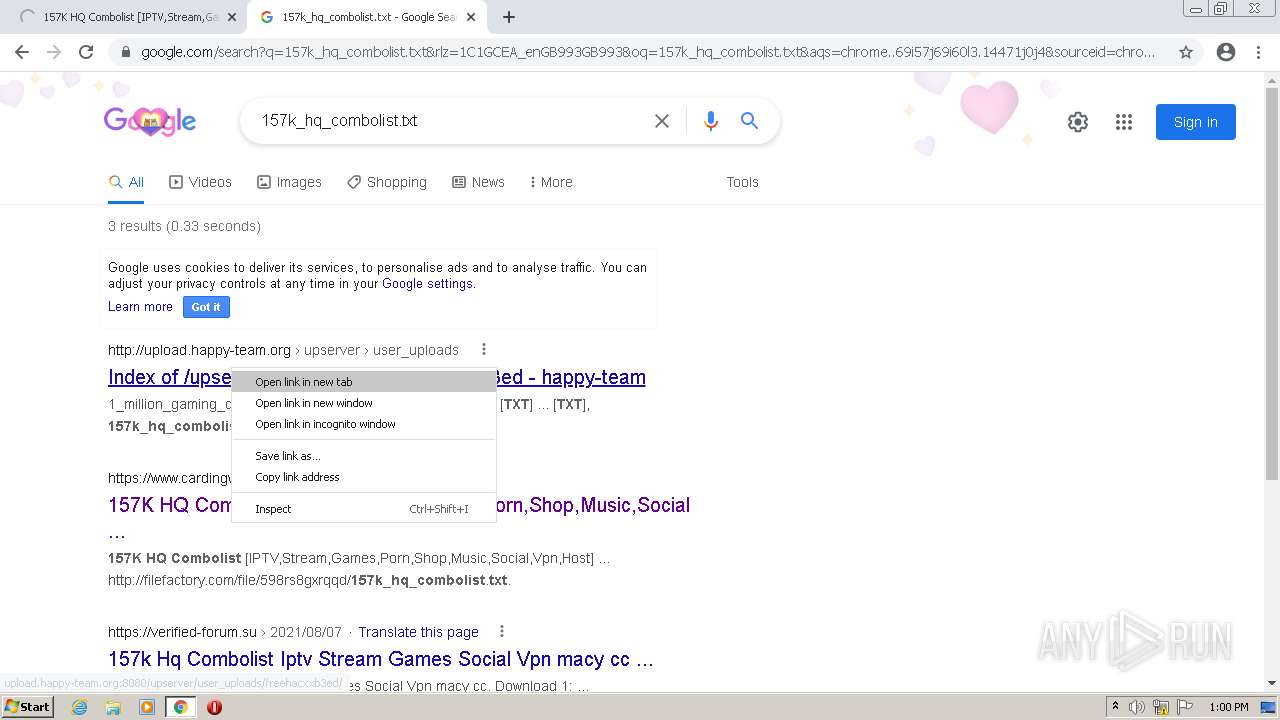This screenshot has width=1280, height=720.
Task: Open three-dot menu beside happy-team result
Action: [x=483, y=350]
